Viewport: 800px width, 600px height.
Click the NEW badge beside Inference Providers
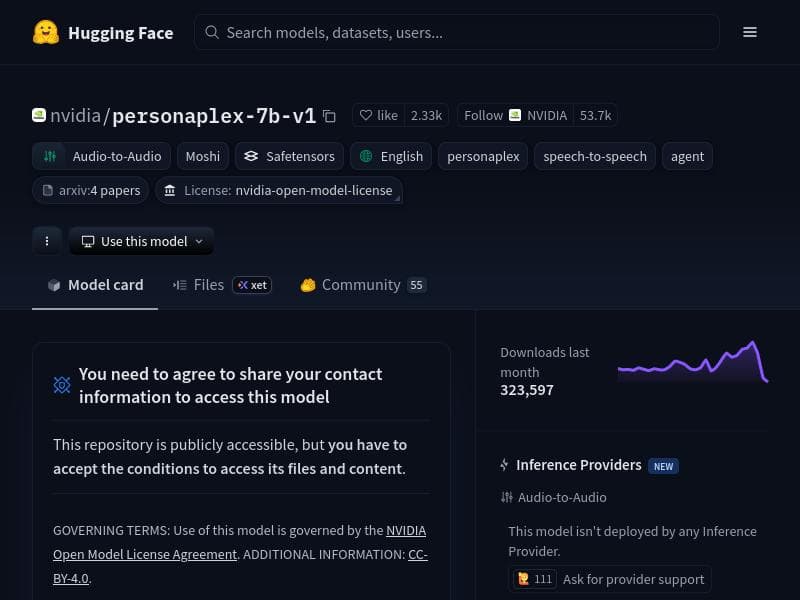point(663,466)
